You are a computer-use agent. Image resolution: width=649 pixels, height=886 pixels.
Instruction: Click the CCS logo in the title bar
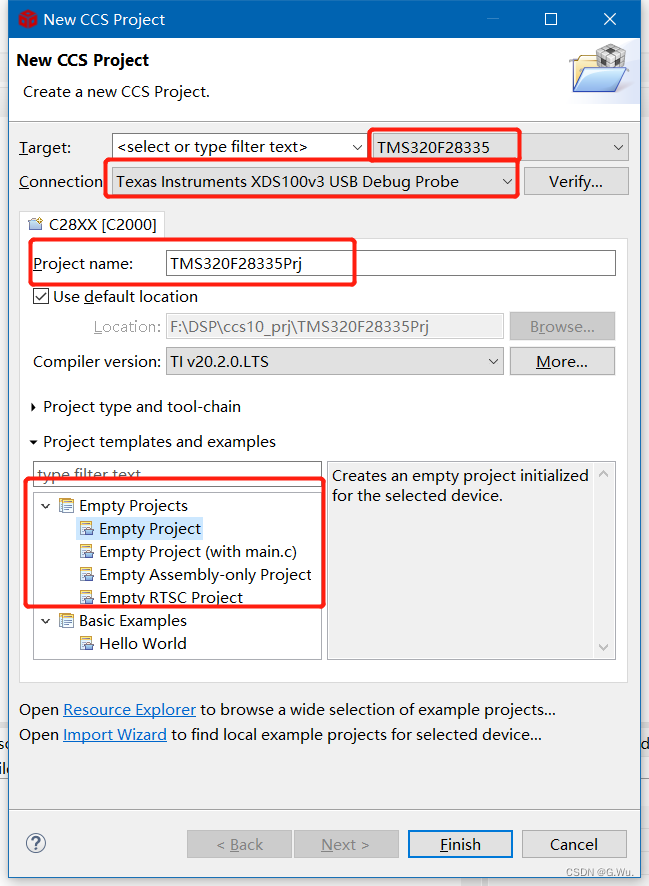tap(22, 18)
